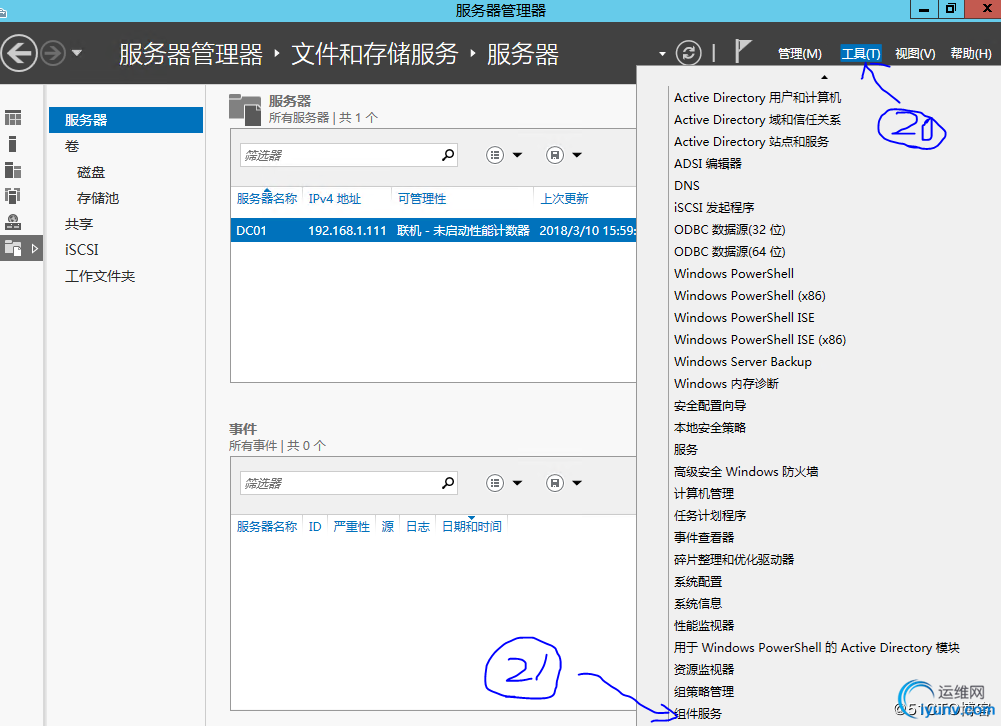
Task: Click list options icon in servers panel
Action: pyautogui.click(x=495, y=155)
